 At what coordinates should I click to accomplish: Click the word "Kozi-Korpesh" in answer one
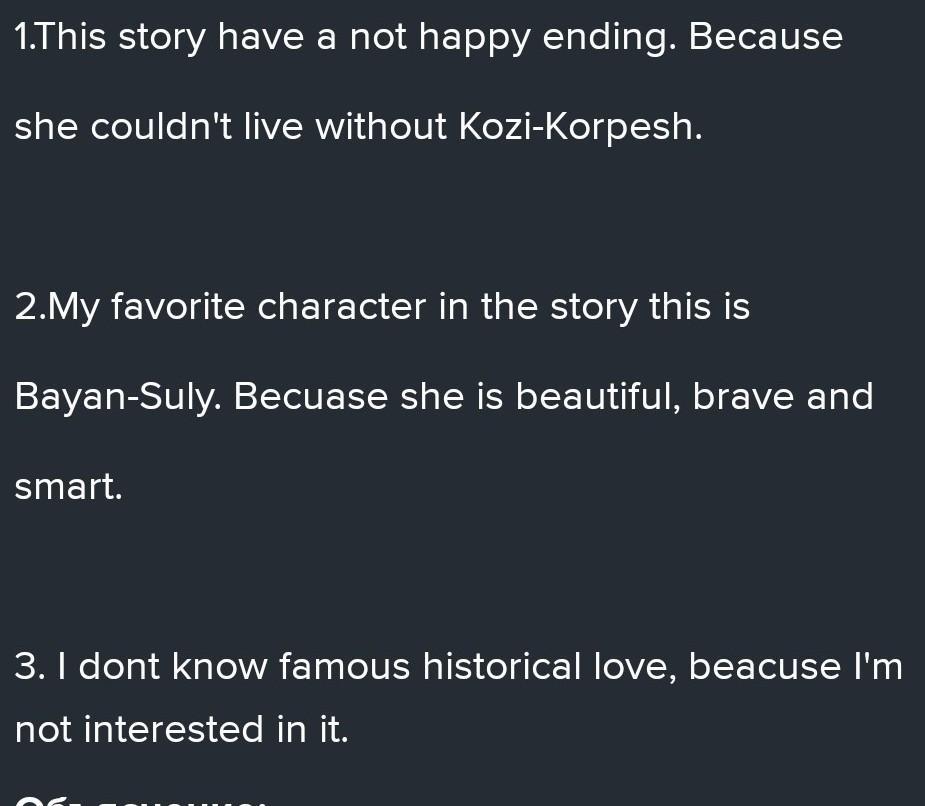click(580, 128)
